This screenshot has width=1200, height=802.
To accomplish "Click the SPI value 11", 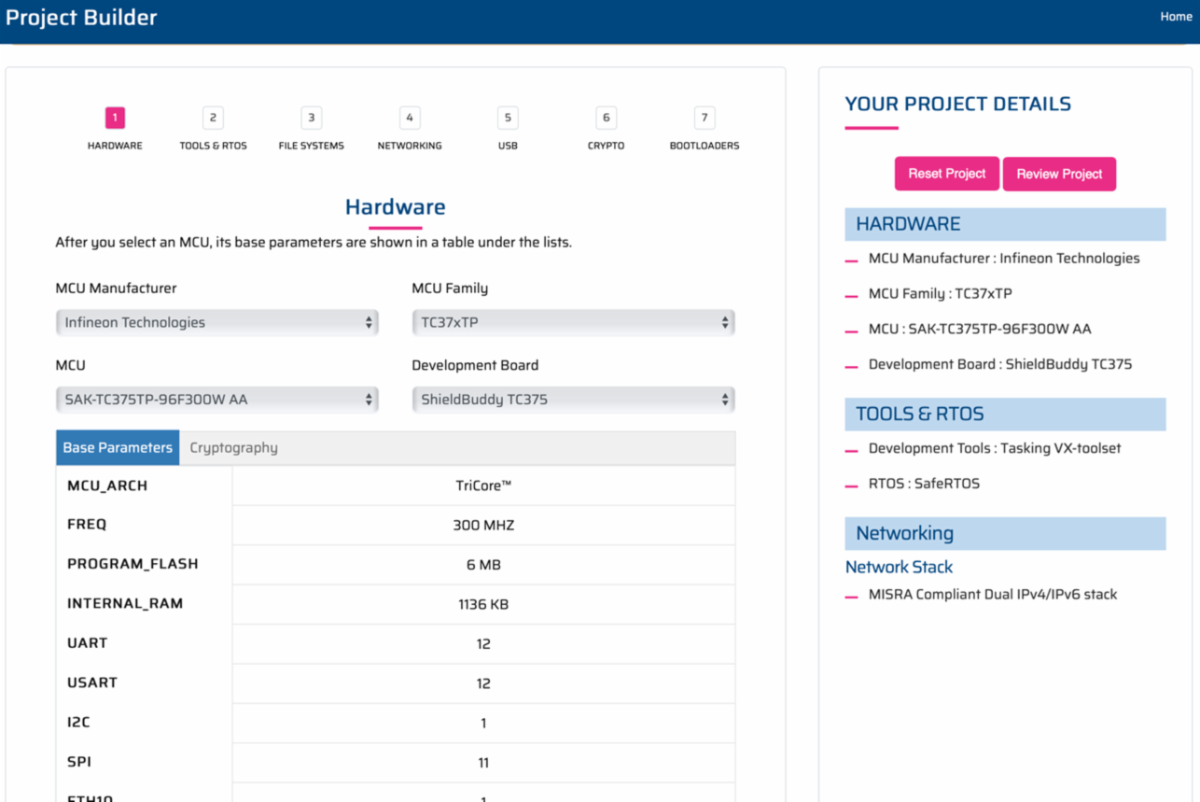I will click(x=484, y=763).
